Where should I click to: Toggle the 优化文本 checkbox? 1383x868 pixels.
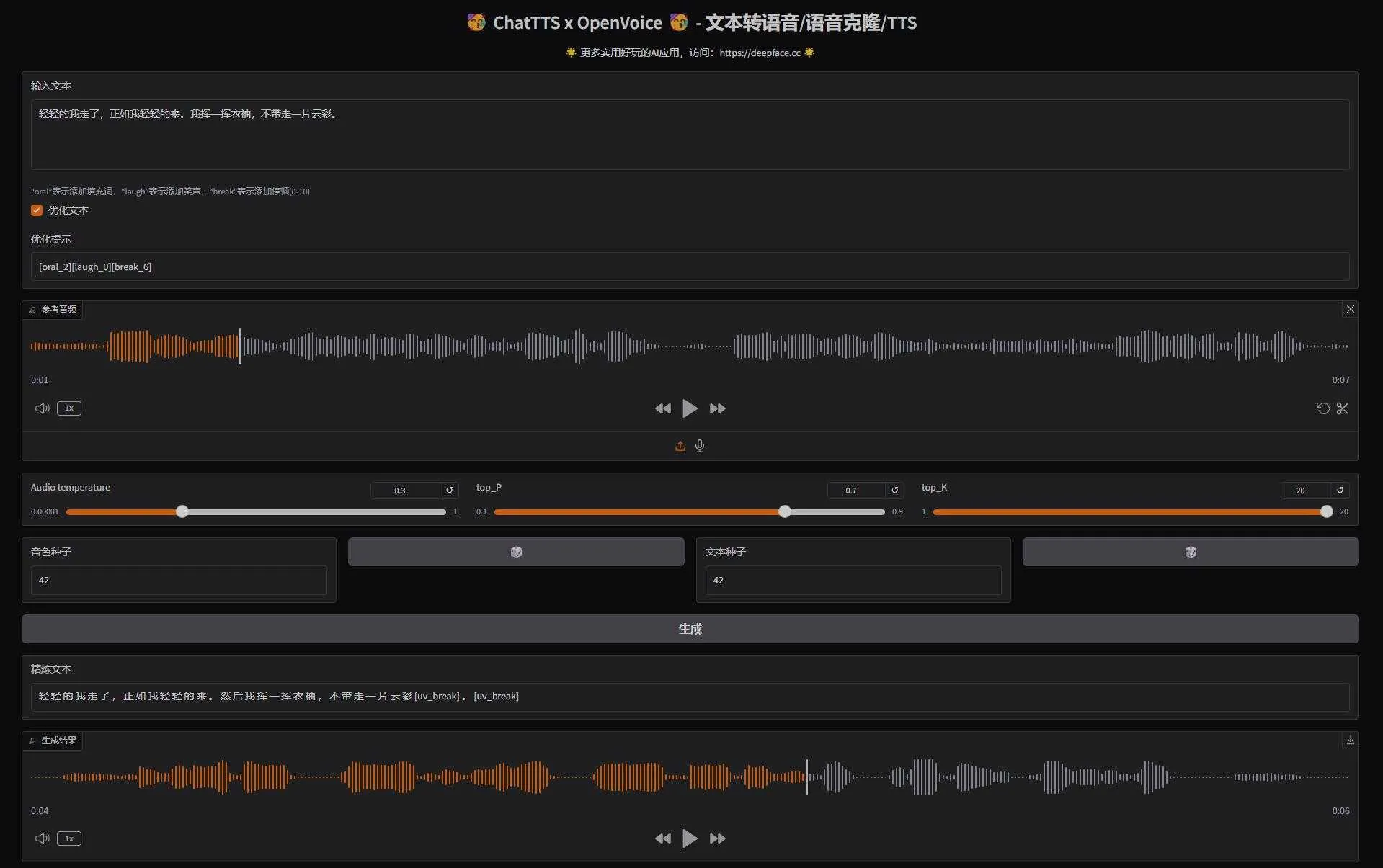click(37, 210)
